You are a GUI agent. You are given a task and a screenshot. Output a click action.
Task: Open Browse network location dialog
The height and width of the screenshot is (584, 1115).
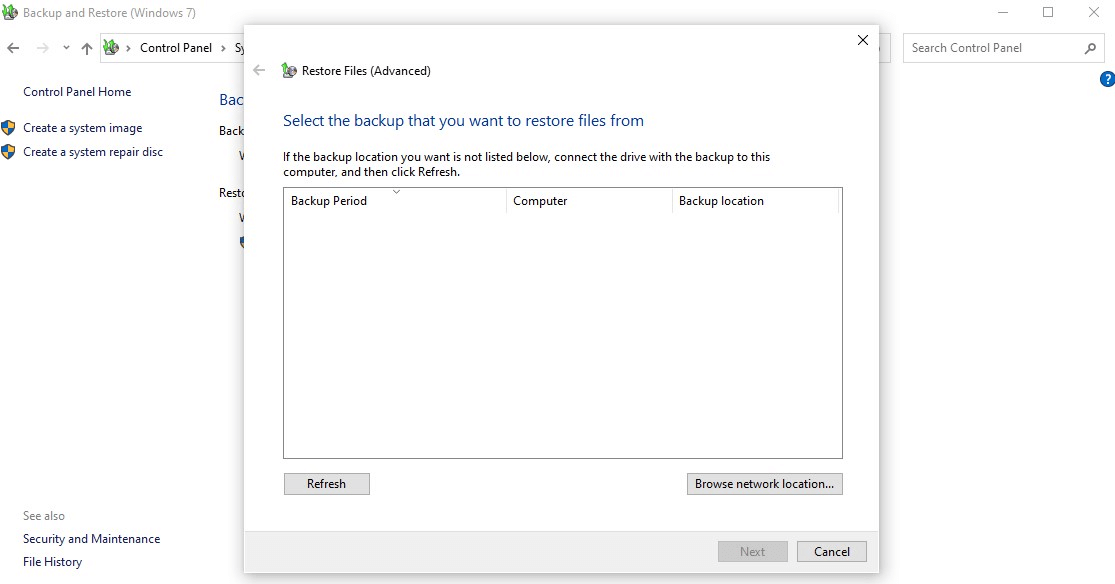[764, 484]
